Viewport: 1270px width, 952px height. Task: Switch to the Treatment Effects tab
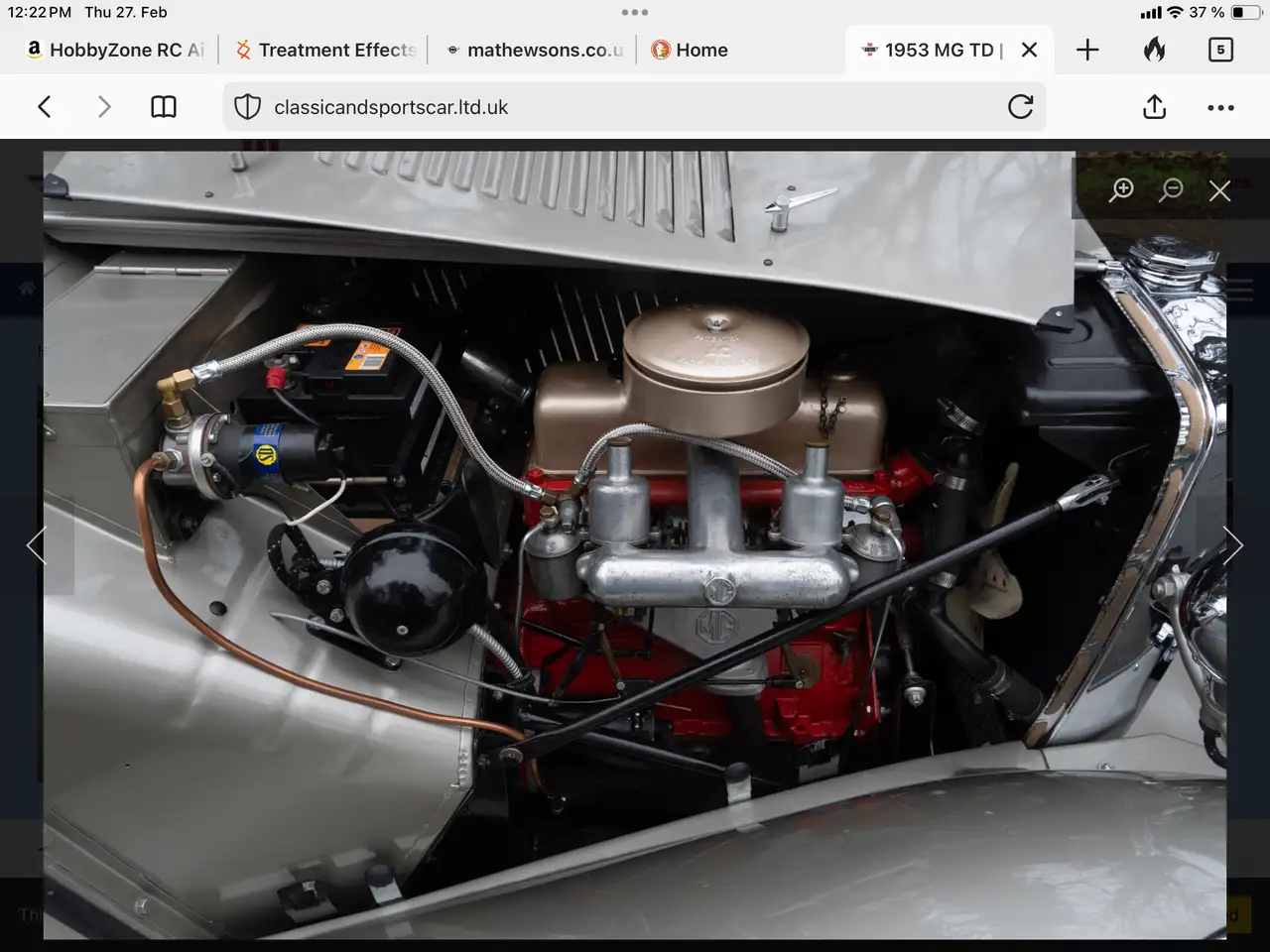[325, 50]
